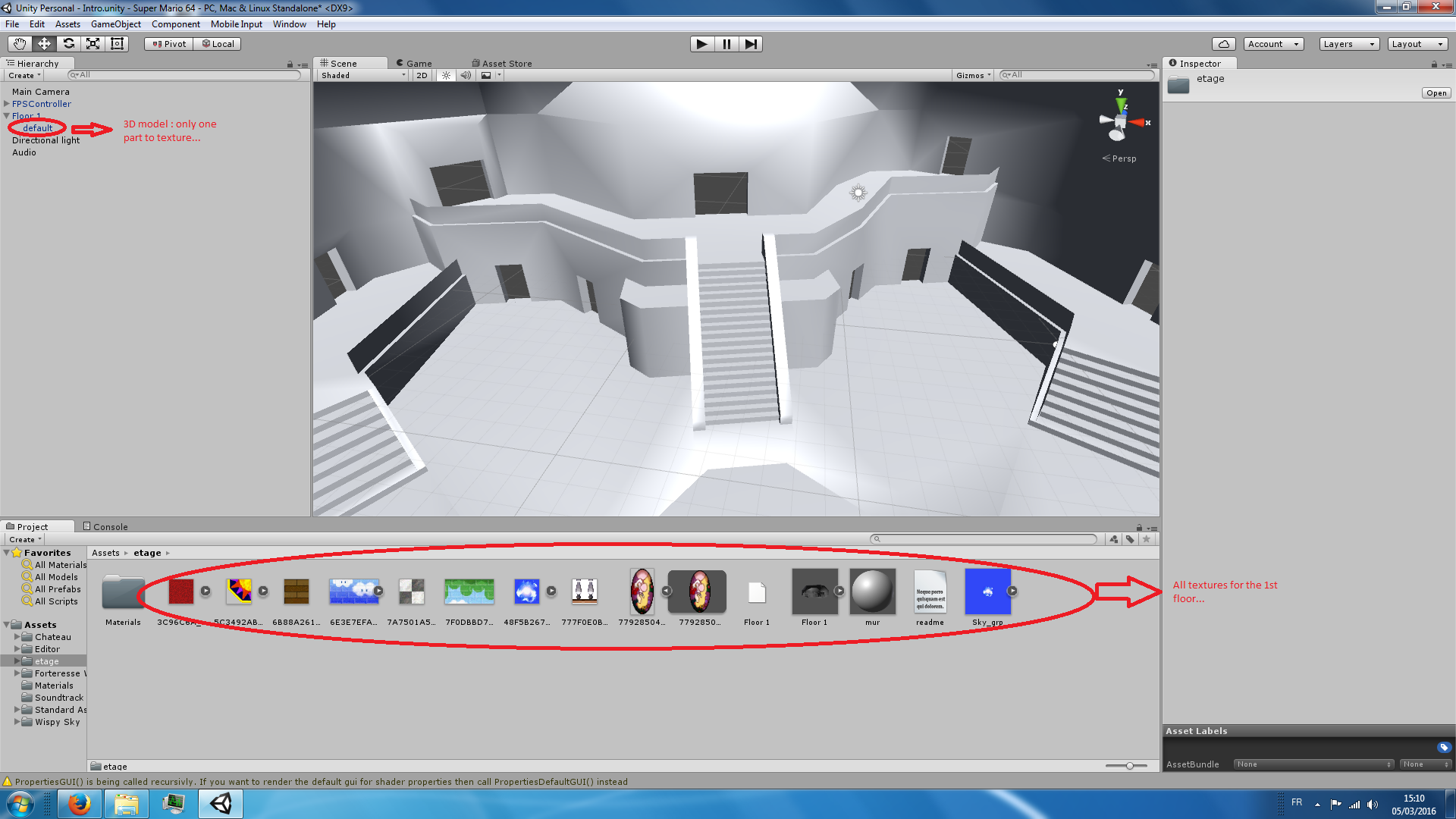Lock the Inspector panel
The image size is (1456, 819).
1434,64
